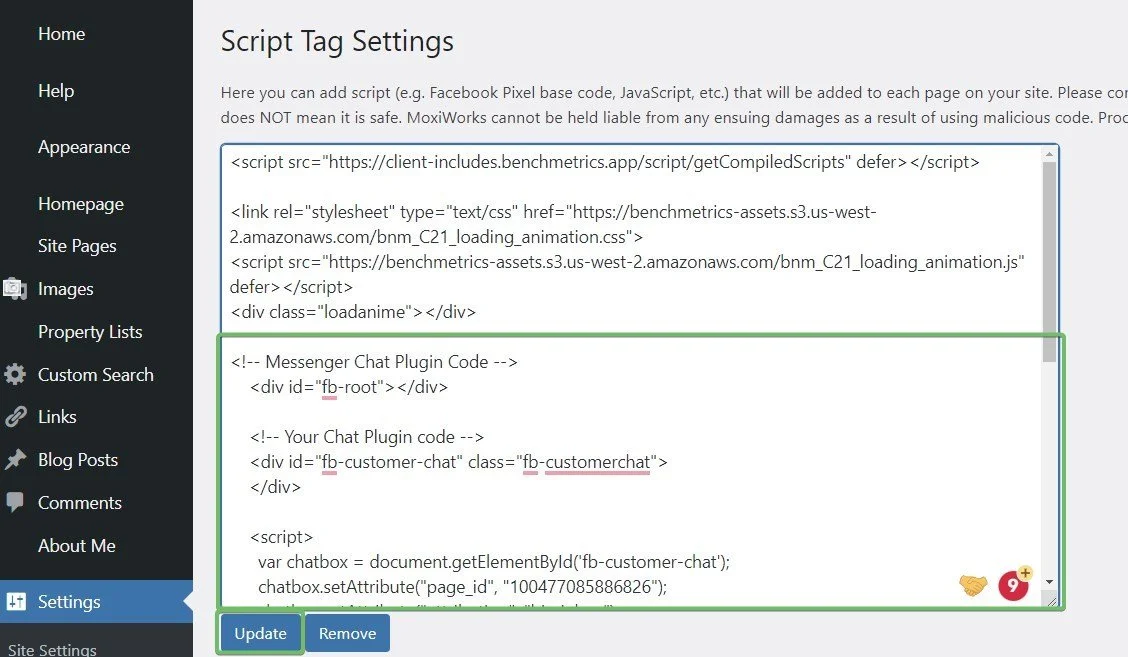Open the Site Settings submenu link
1128x657 pixels.
(52, 650)
